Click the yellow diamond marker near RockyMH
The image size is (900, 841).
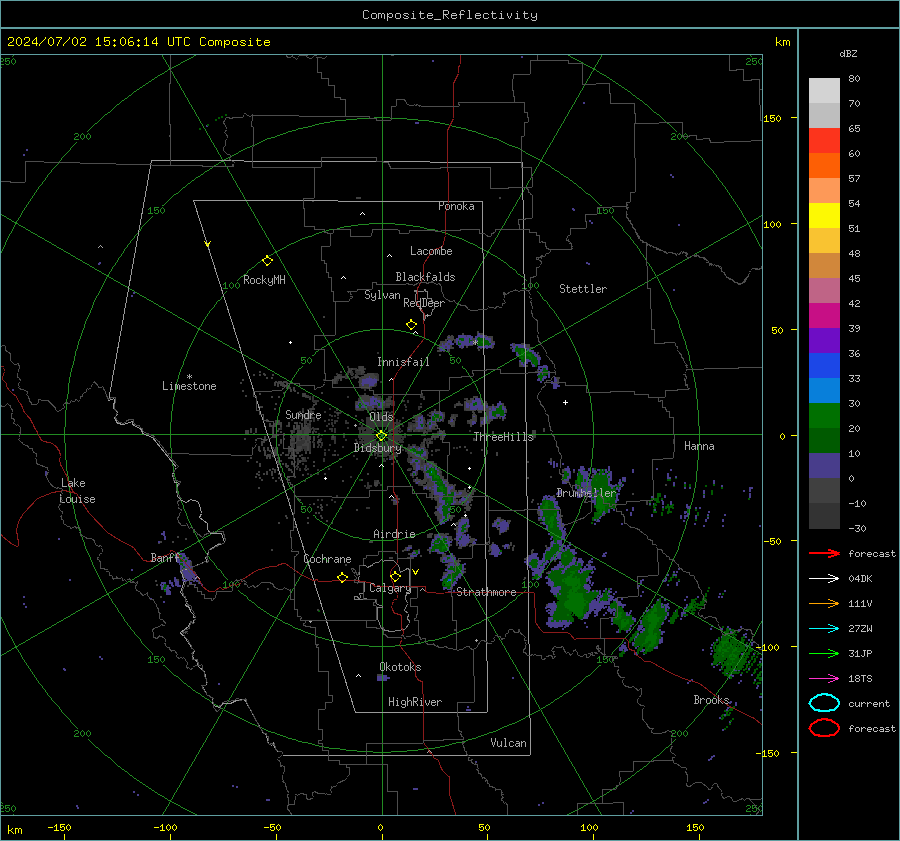click(x=267, y=261)
